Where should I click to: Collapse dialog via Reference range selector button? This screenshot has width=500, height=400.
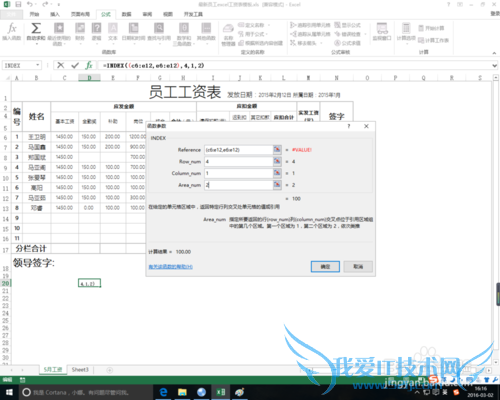pyautogui.click(x=277, y=150)
